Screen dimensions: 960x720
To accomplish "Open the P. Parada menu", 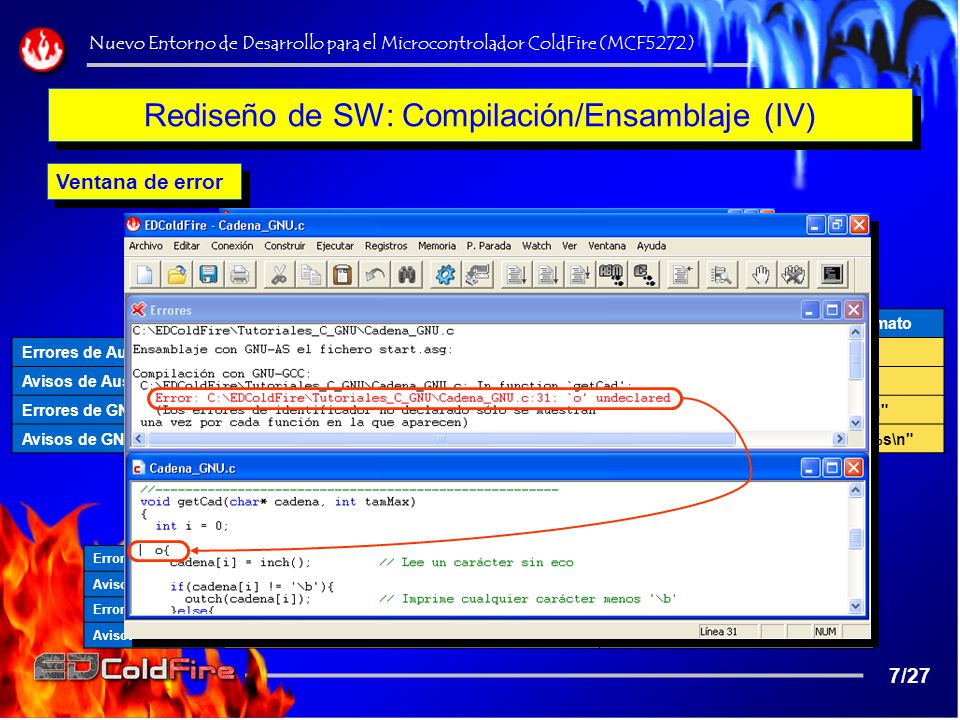I will coord(489,246).
